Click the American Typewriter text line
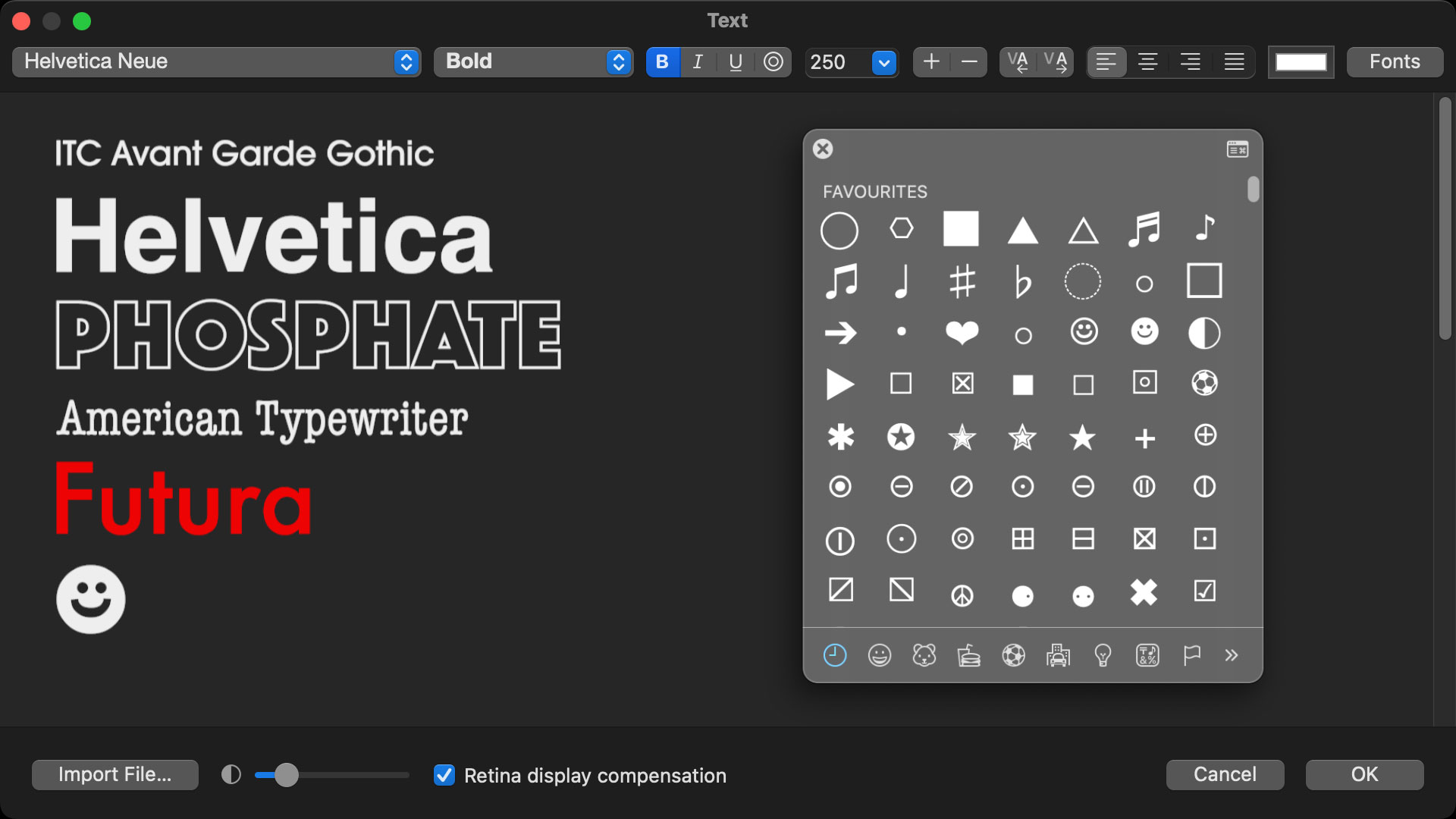The image size is (1456, 819). pyautogui.click(x=262, y=419)
